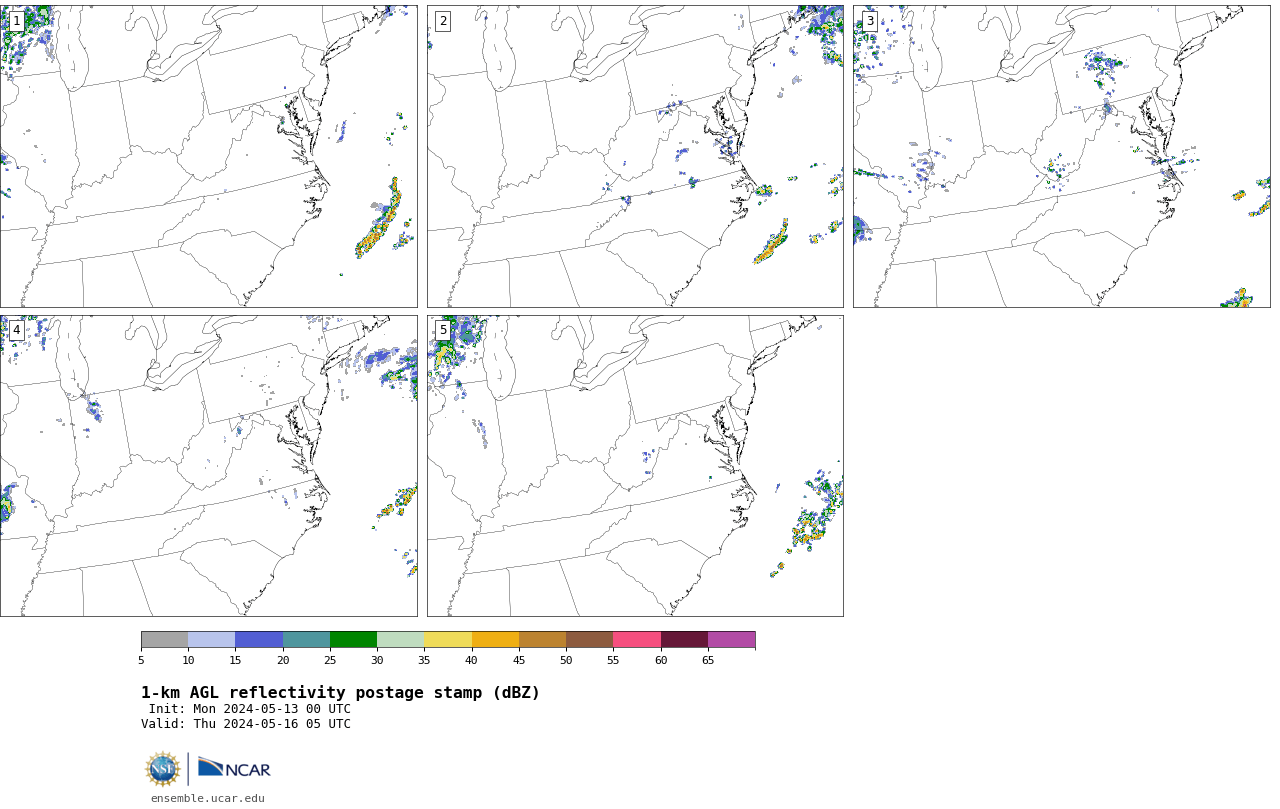Image resolution: width=1280 pixels, height=809 pixels.
Task: Click the ensemble.ucar.edu text
Action: pos(208,798)
